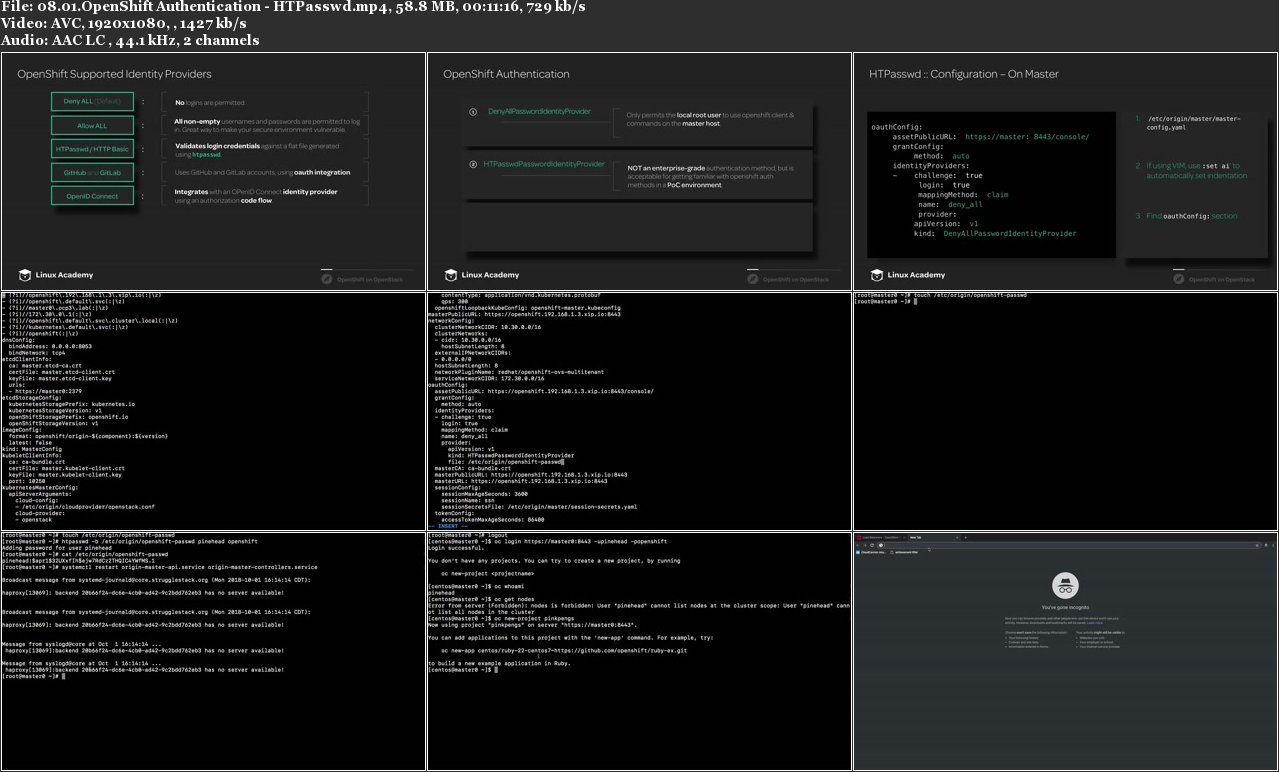Open the thumbnail showing only 'touch /etc/origin/openshift-passwd'
The width and height of the screenshot is (1279, 772).
1065,411
